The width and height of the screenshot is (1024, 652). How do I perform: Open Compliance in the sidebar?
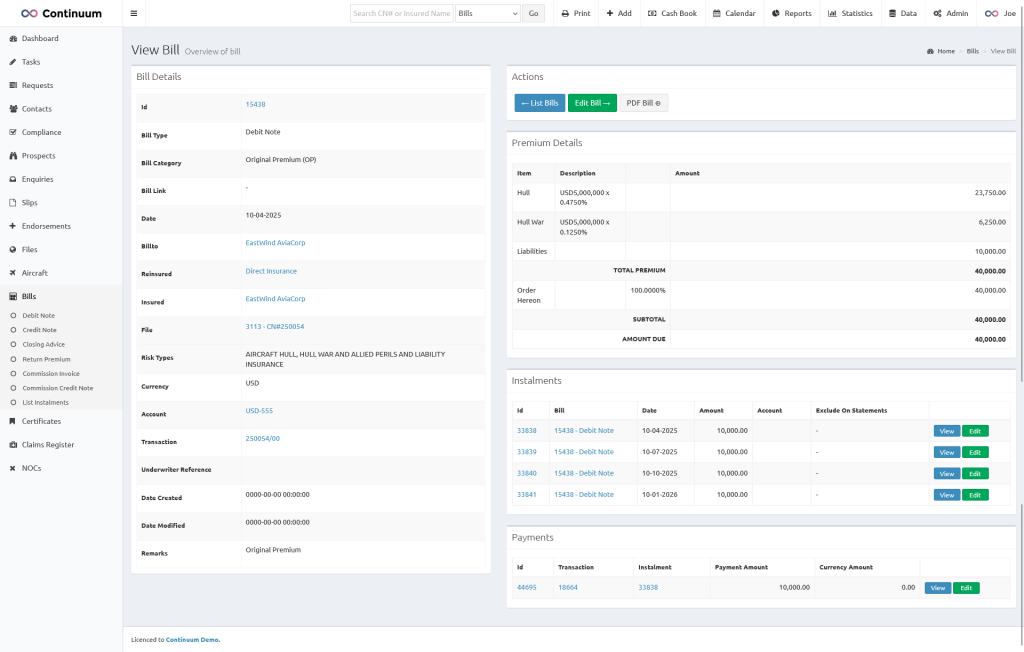(x=41, y=133)
